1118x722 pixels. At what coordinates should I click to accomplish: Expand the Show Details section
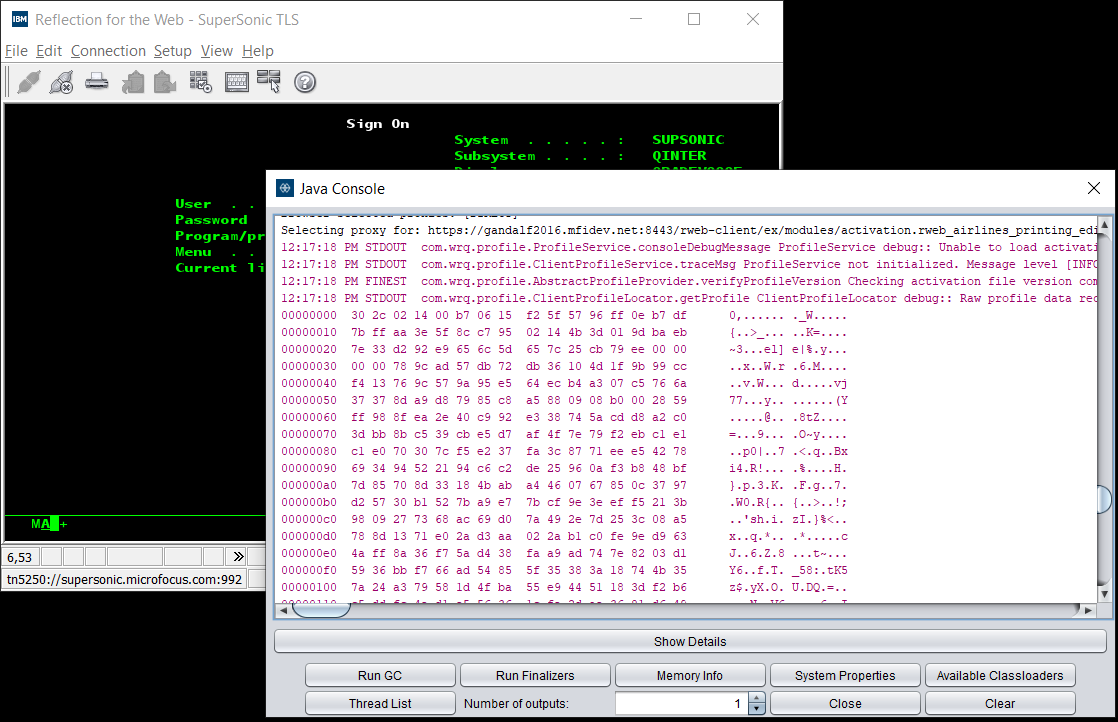click(x=690, y=641)
